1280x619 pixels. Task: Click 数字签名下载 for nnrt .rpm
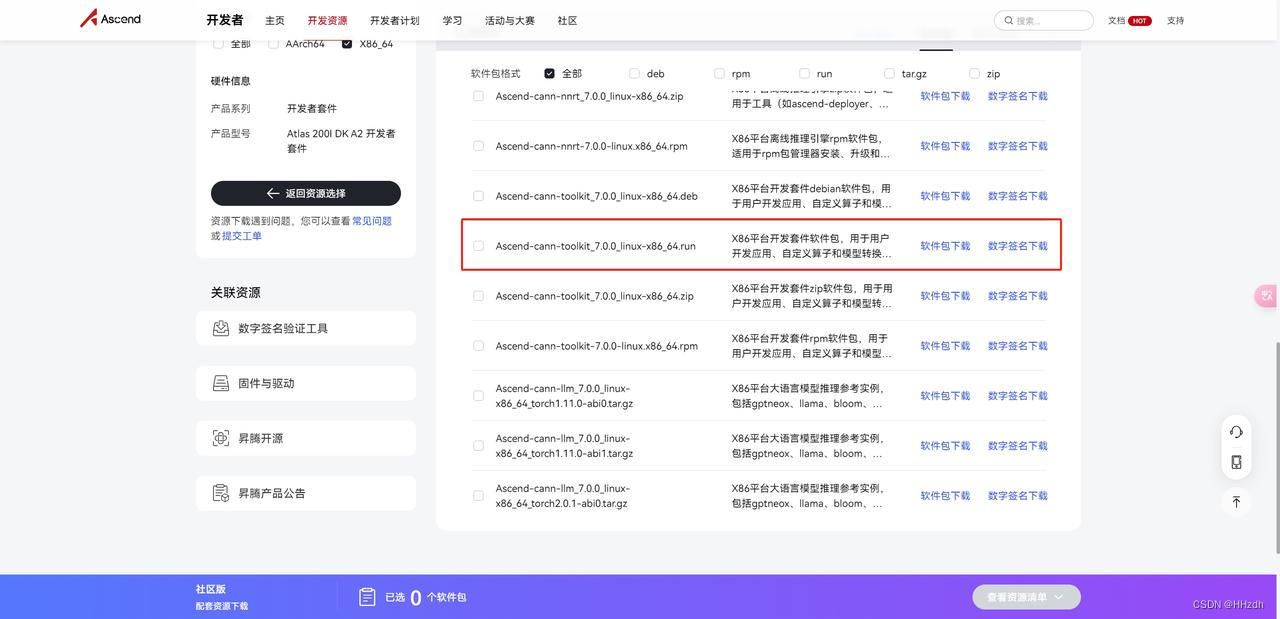[1018, 146]
